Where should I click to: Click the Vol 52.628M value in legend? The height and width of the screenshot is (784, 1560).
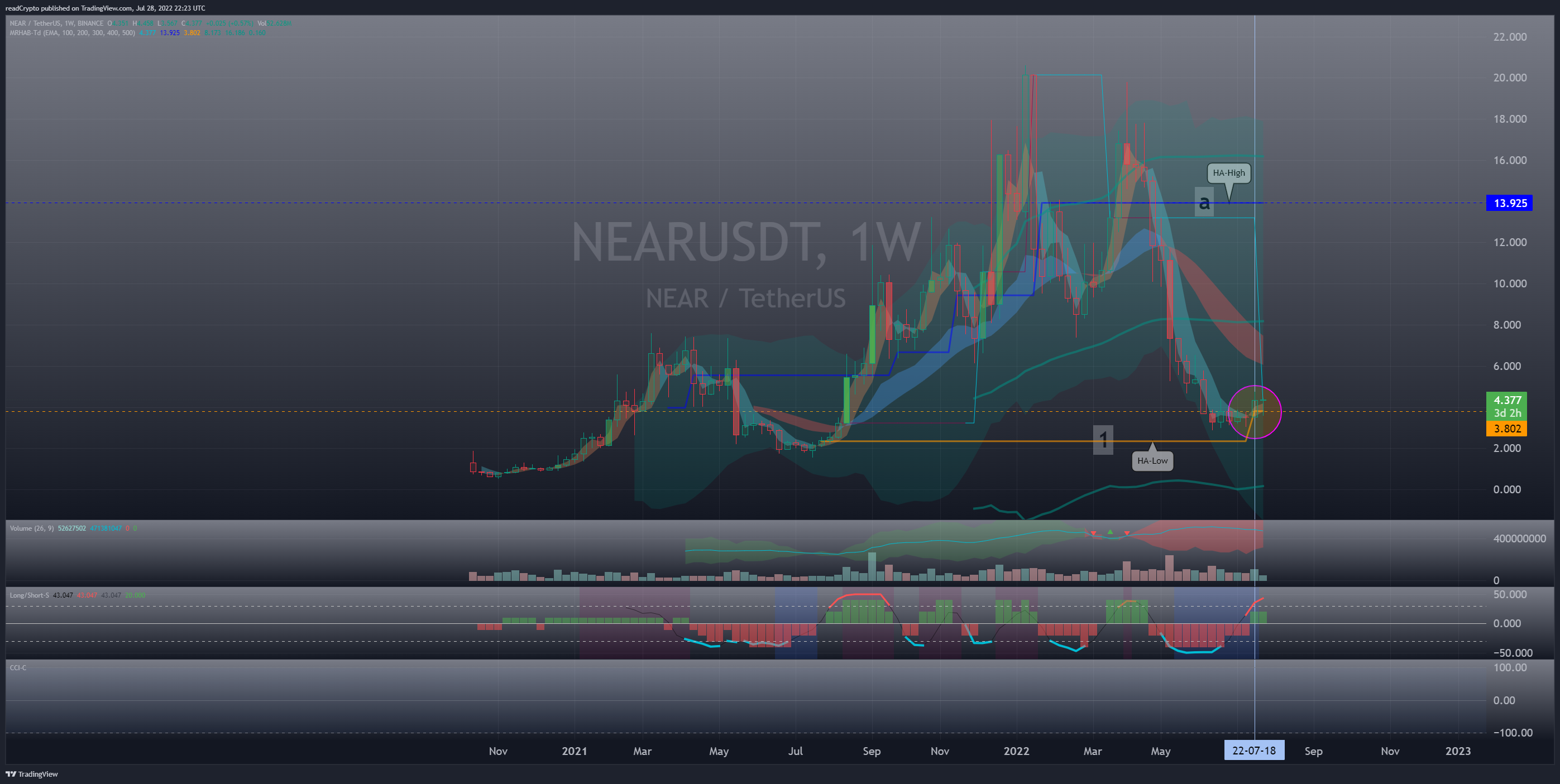[274, 23]
